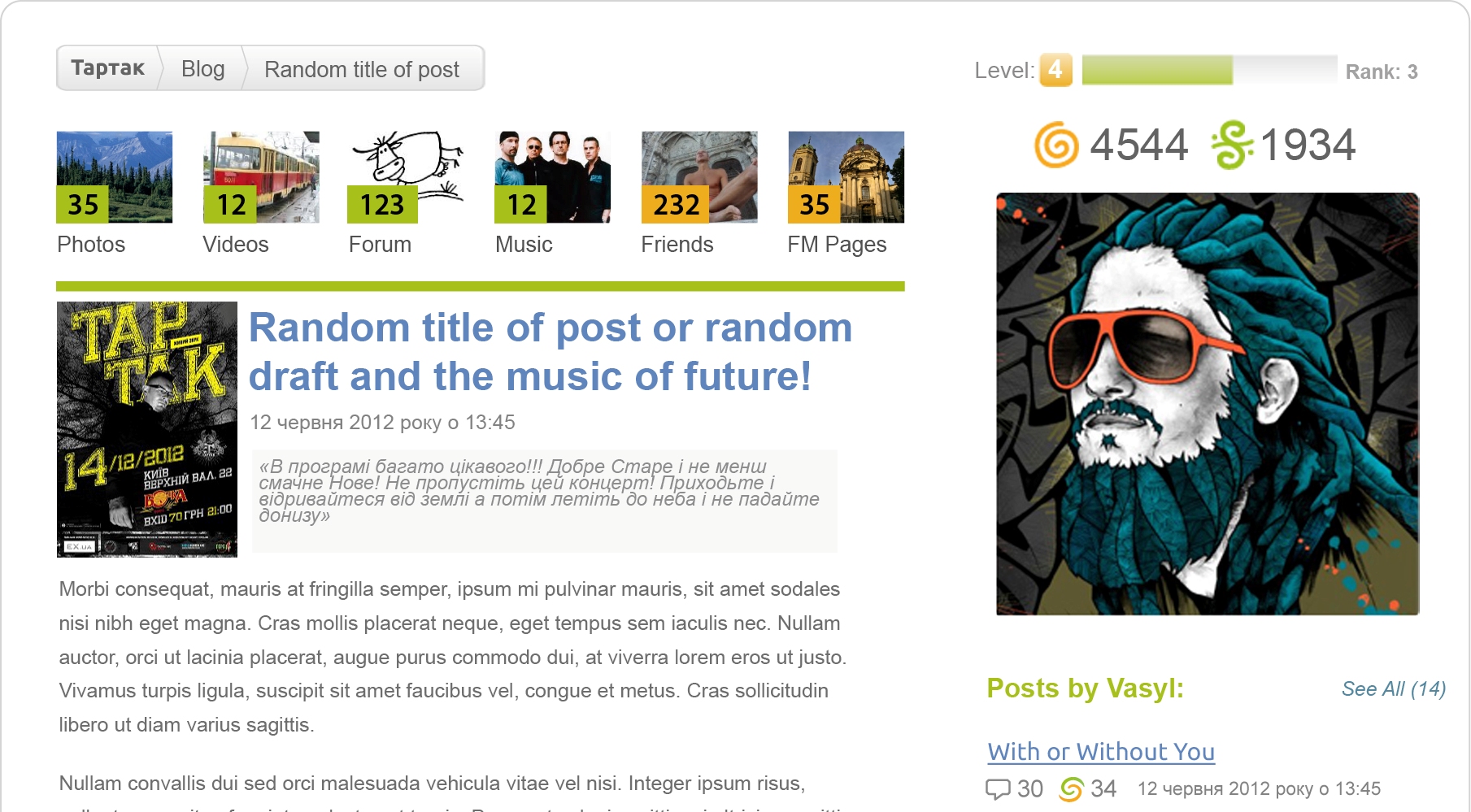
Task: Click the bearded avatar portrait
Action: (1208, 404)
